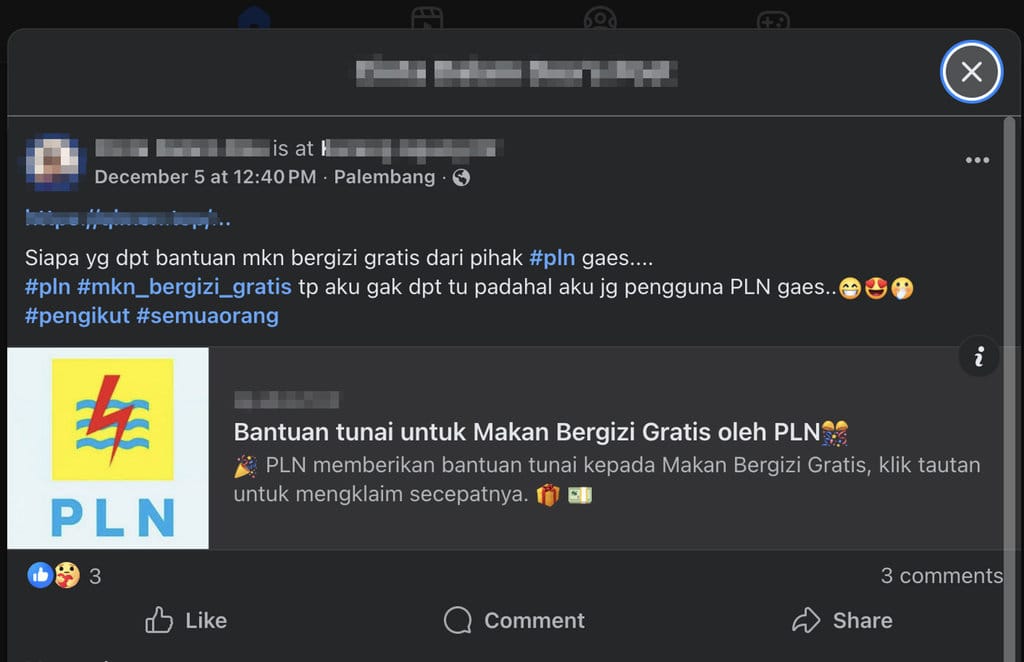Image resolution: width=1024 pixels, height=662 pixels.
Task: Open the three-dot post options menu
Action: 977,160
